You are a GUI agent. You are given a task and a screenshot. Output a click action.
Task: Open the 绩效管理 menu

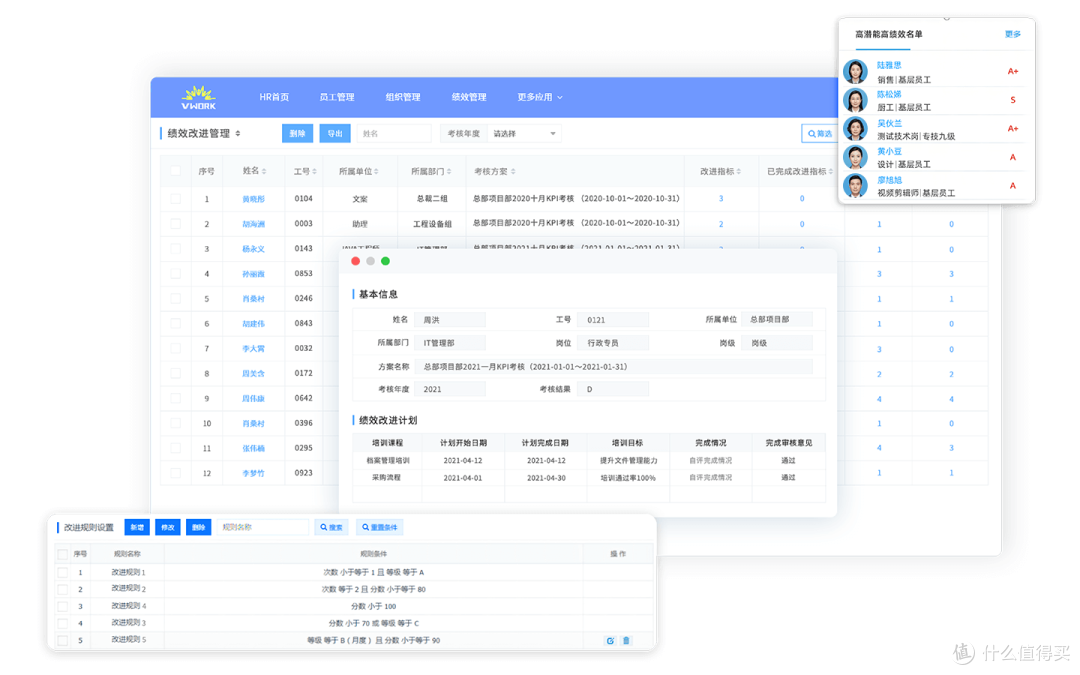[469, 97]
